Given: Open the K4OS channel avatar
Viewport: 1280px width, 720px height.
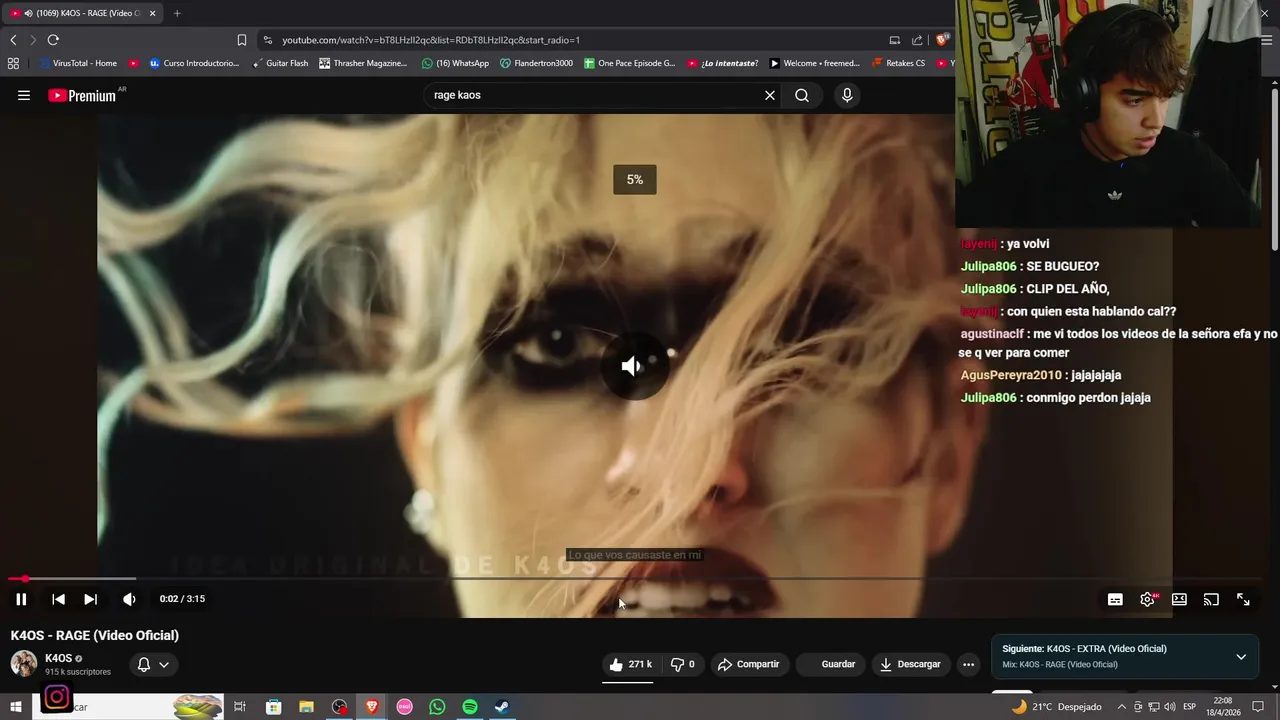Looking at the screenshot, I should (24, 664).
